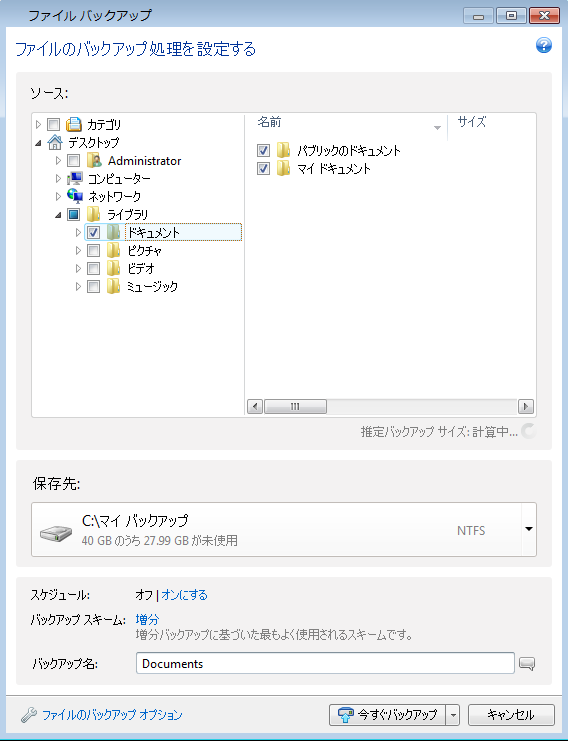Click the backup comment speech bubble icon
Image resolution: width=568 pixels, height=741 pixels.
[527, 663]
